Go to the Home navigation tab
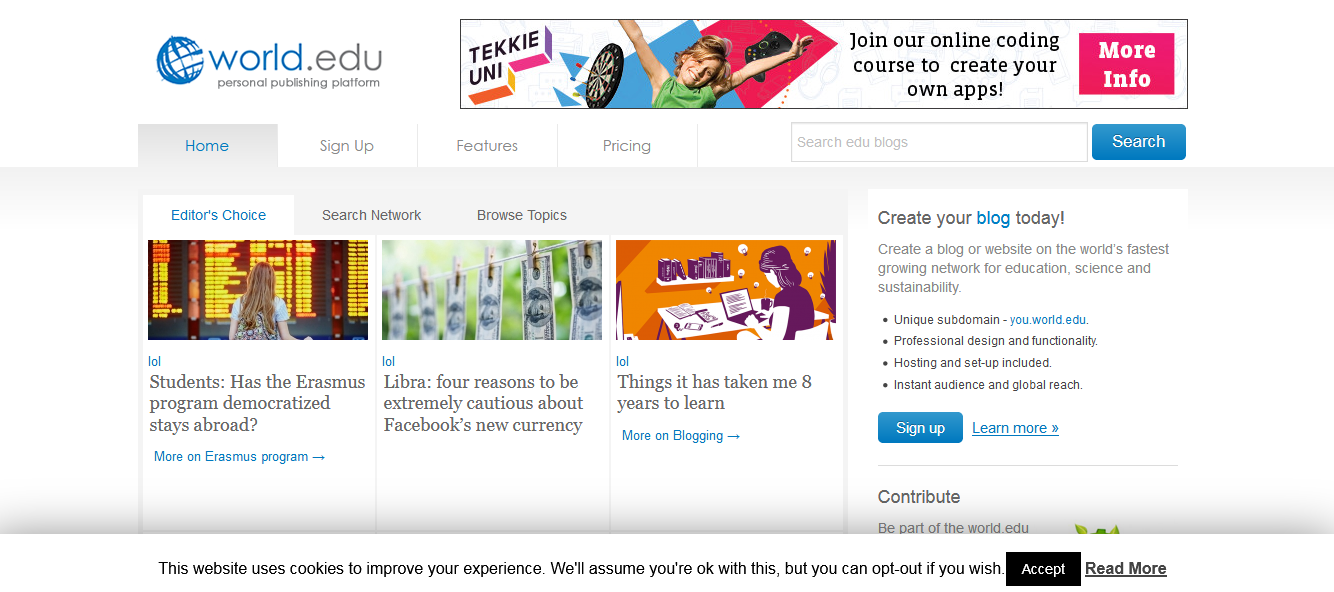This screenshot has height=592, width=1334. tap(207, 146)
